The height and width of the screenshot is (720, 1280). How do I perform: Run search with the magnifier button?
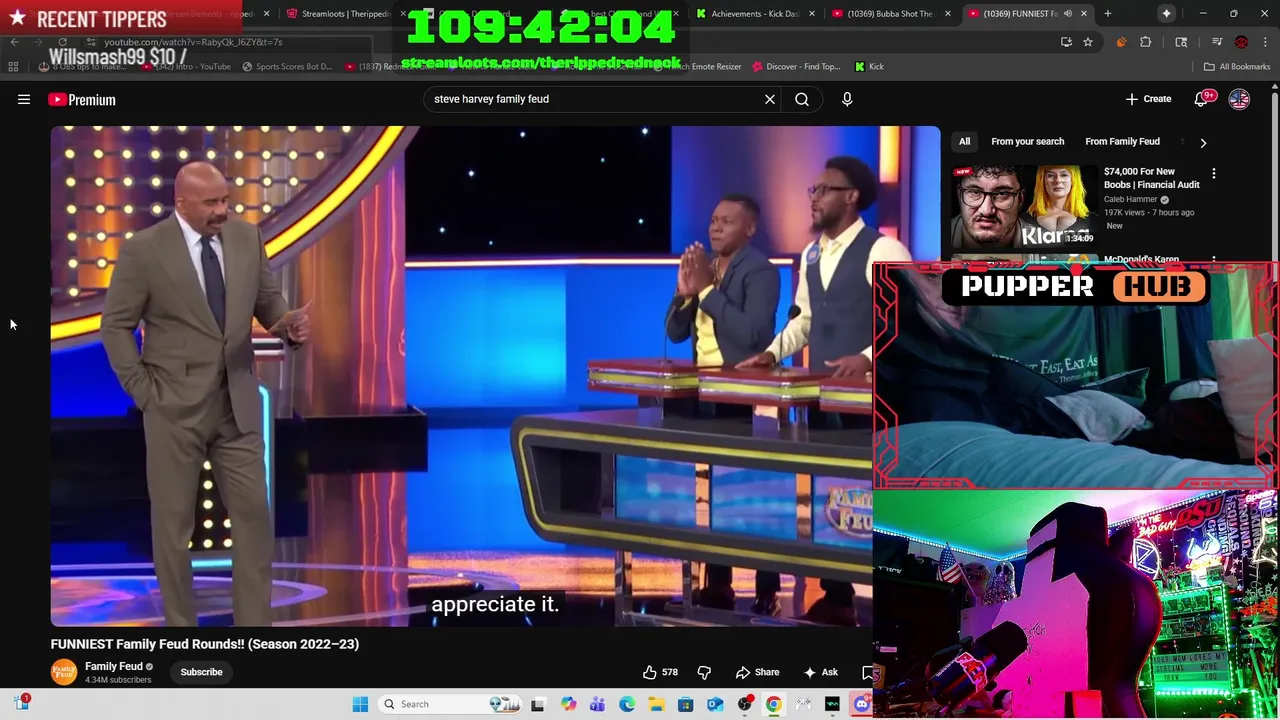[802, 99]
